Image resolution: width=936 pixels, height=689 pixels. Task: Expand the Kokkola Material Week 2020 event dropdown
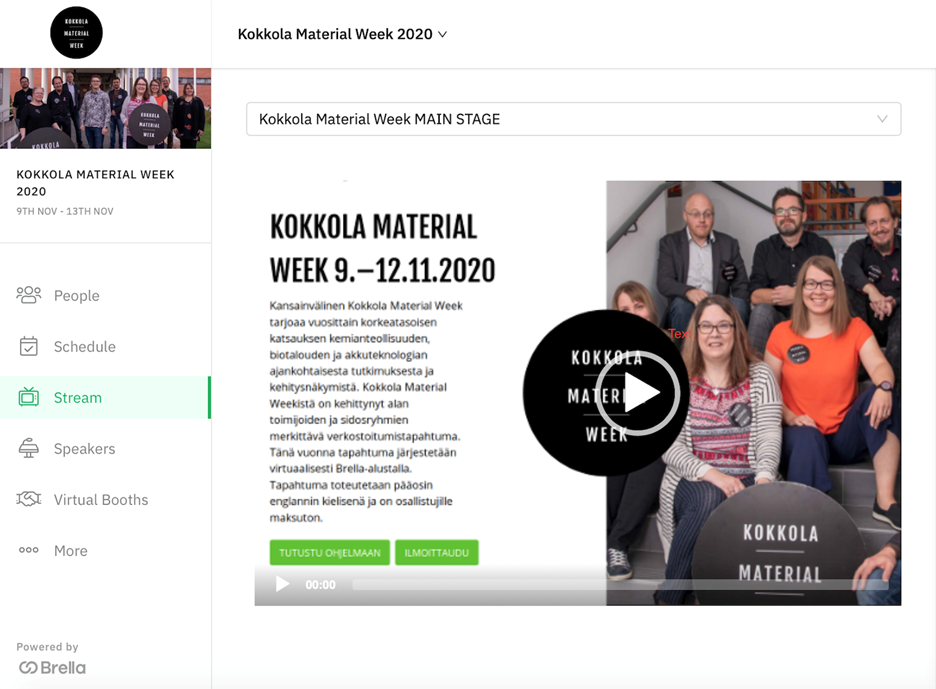(x=342, y=34)
